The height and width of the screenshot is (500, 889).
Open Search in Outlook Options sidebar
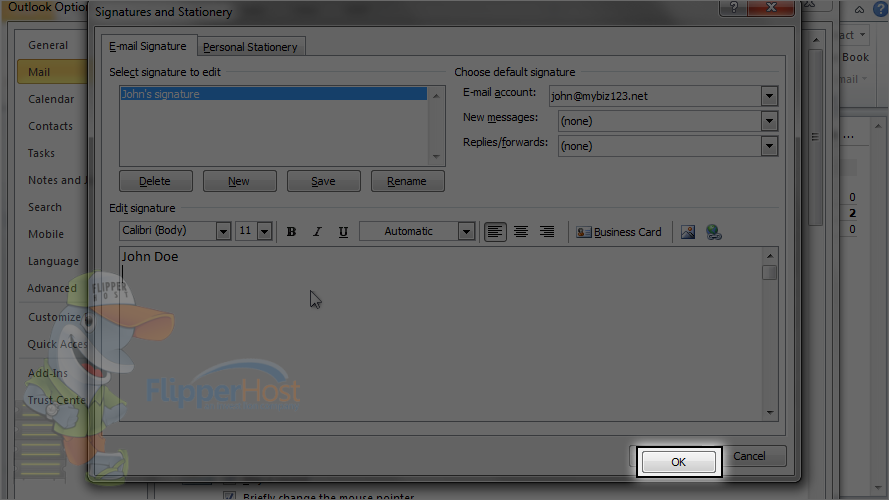[45, 207]
